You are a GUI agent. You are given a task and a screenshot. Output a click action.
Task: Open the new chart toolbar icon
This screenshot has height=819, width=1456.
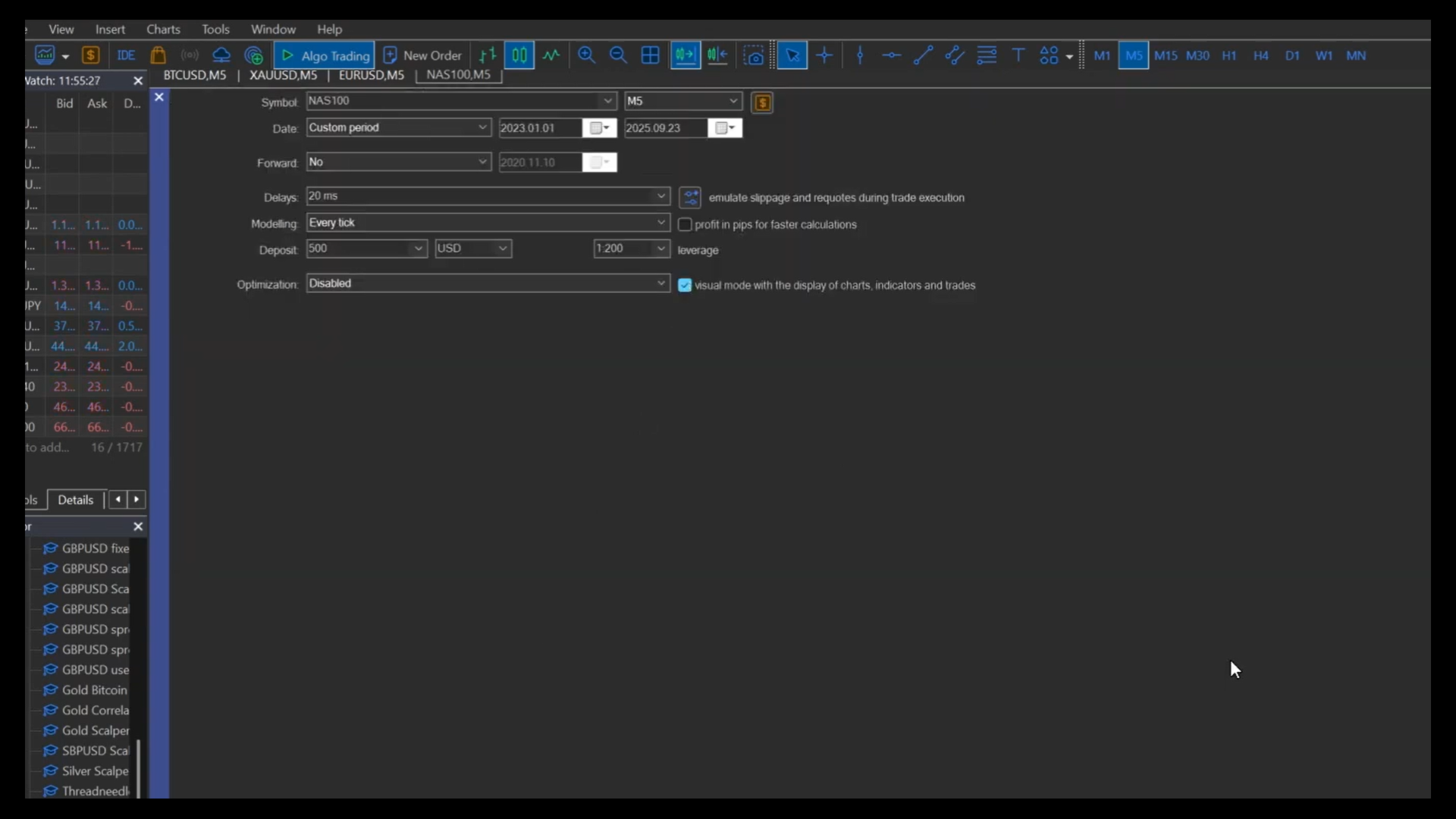click(x=45, y=55)
